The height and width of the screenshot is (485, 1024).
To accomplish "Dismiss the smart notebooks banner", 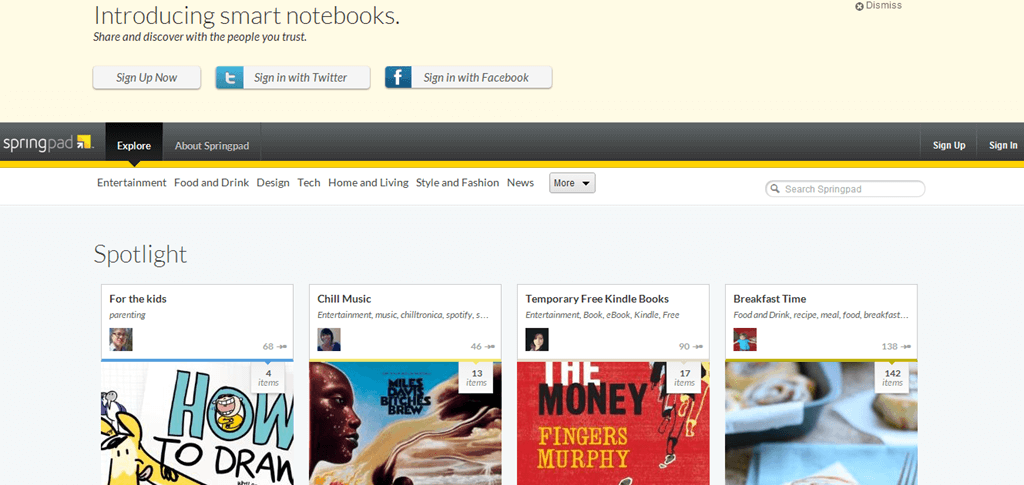I will pyautogui.click(x=878, y=6).
